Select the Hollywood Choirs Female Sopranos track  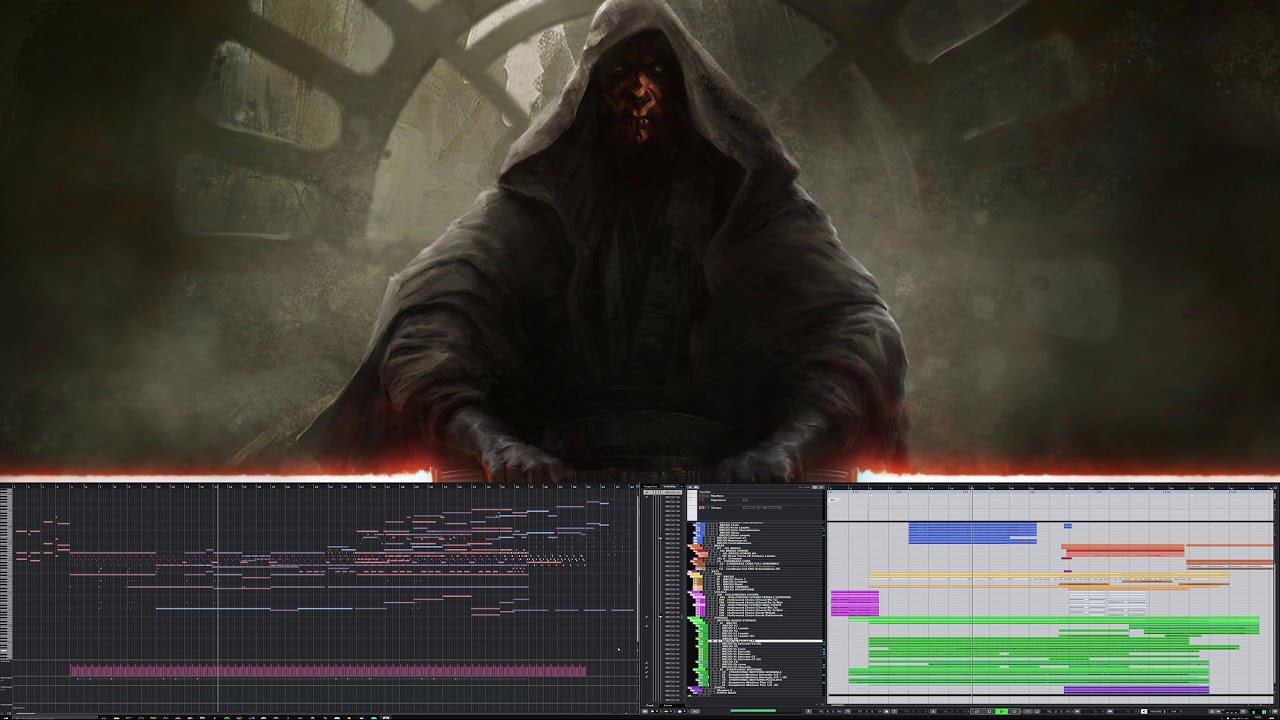pyautogui.click(x=755, y=597)
